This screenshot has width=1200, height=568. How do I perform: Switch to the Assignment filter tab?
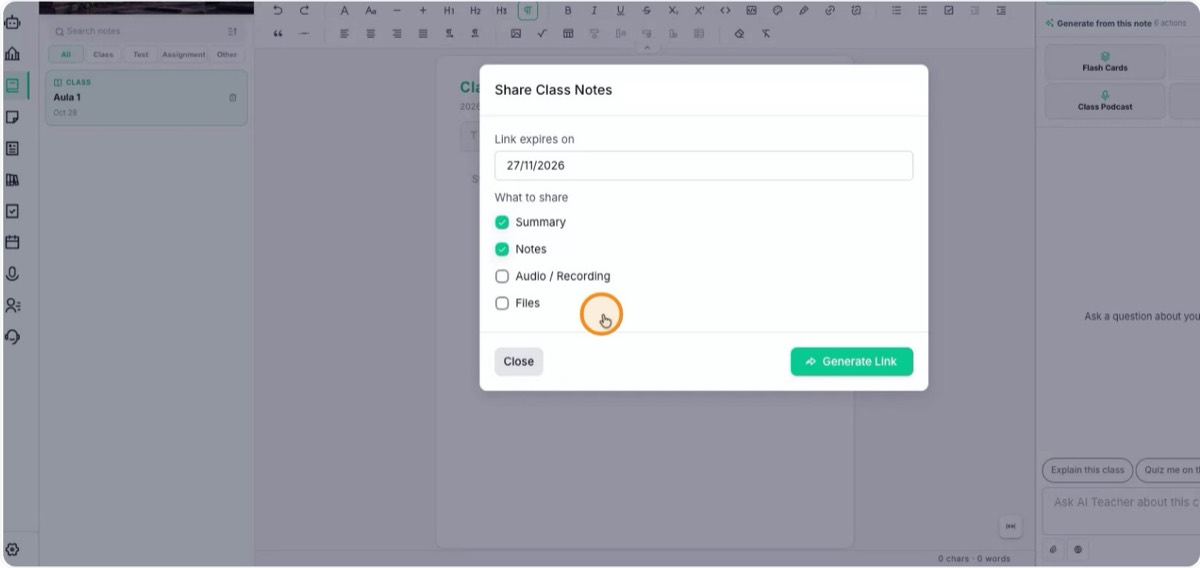(184, 55)
